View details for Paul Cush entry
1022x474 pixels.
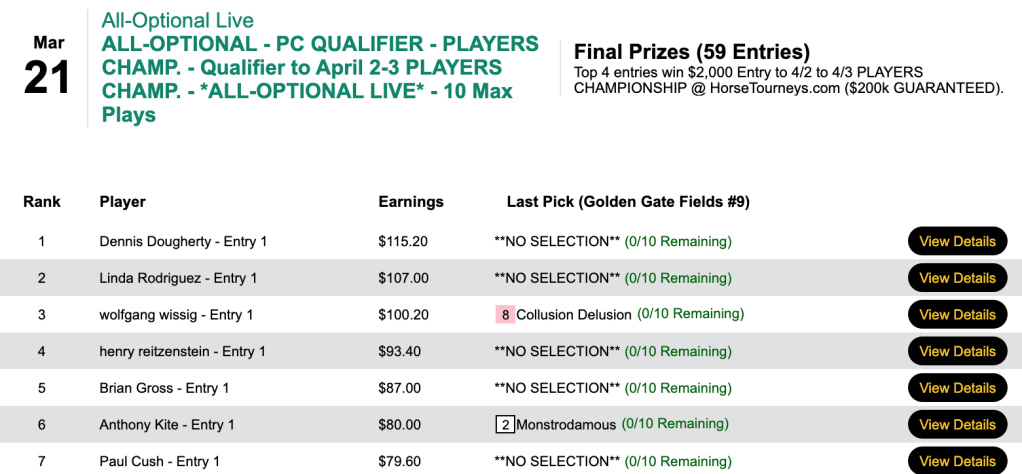957,461
